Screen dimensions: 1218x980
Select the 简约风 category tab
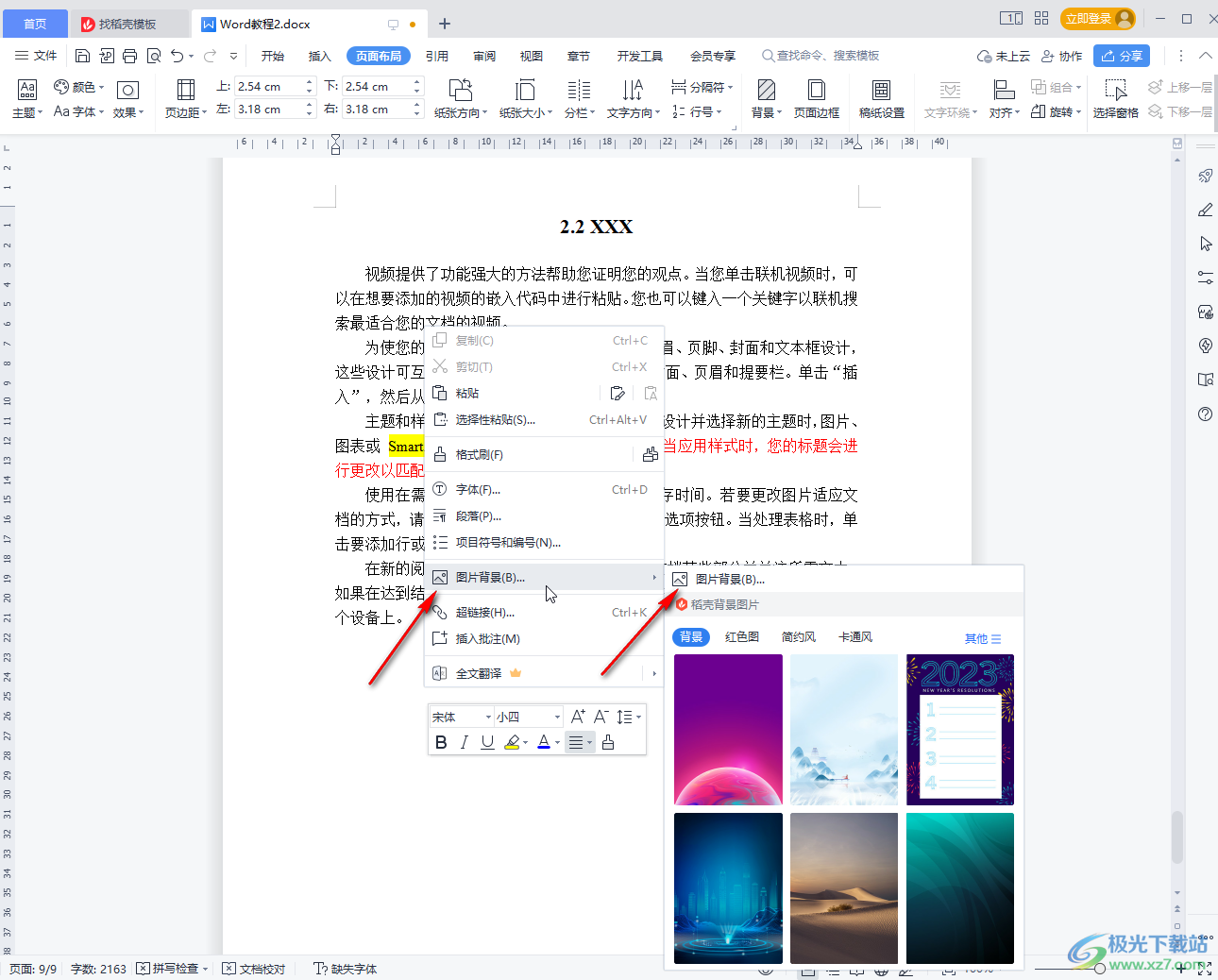799,637
